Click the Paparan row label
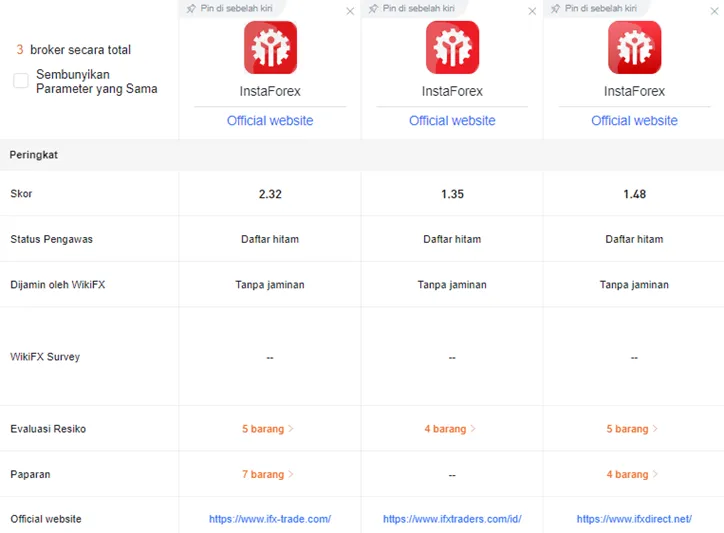724x533 pixels. [30, 474]
